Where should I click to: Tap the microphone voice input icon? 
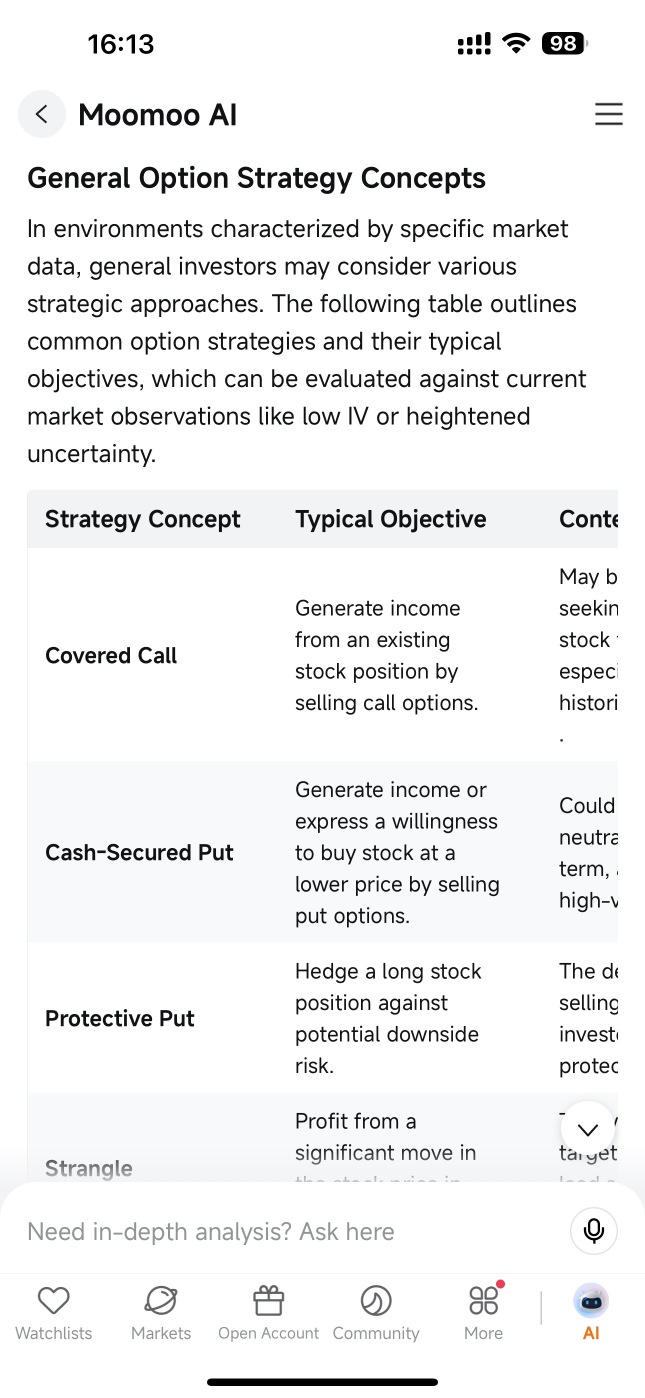point(594,1231)
